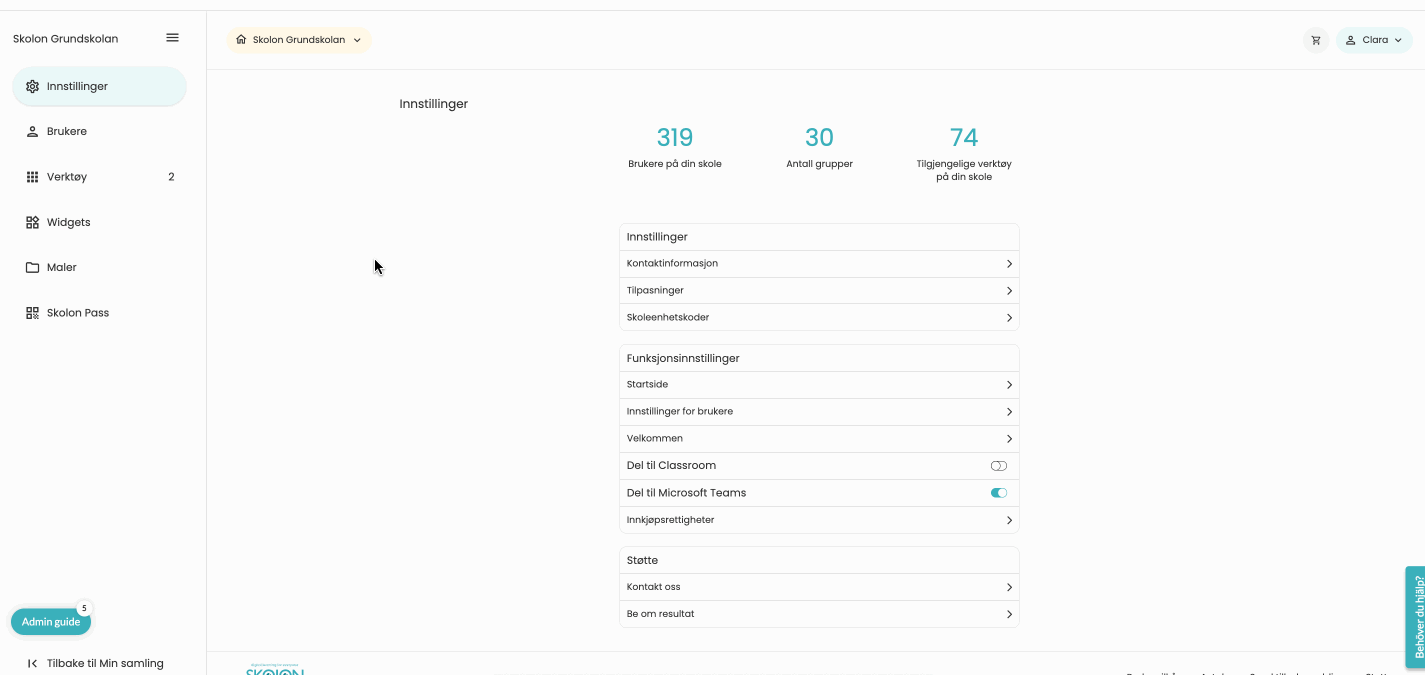The image size is (1425, 675).
Task: Open the Startside row
Action: click(x=819, y=385)
